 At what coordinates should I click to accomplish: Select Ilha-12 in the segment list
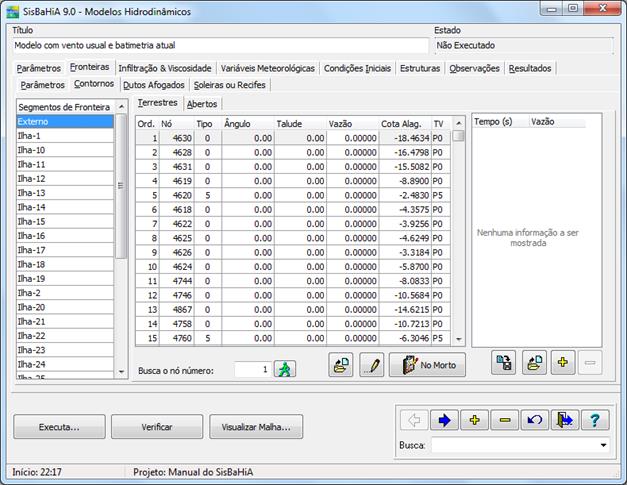[x=65, y=179]
